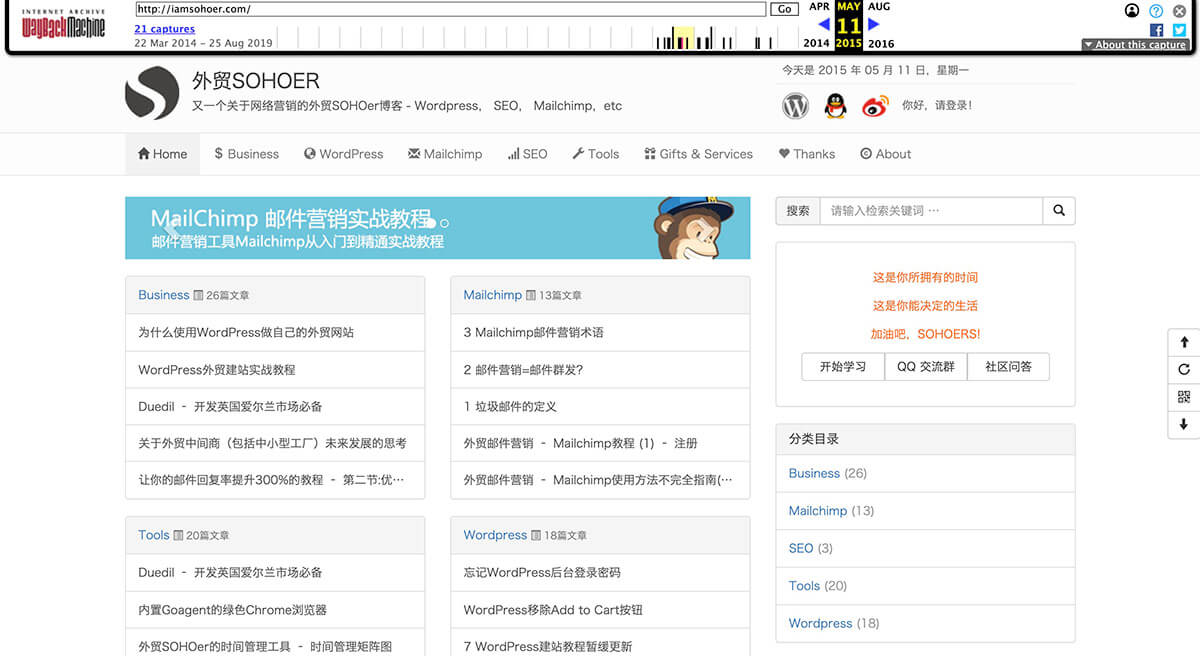Open article 3 Mailchimp邮件营销术语
Viewport: 1200px width, 656px height.
point(534,332)
